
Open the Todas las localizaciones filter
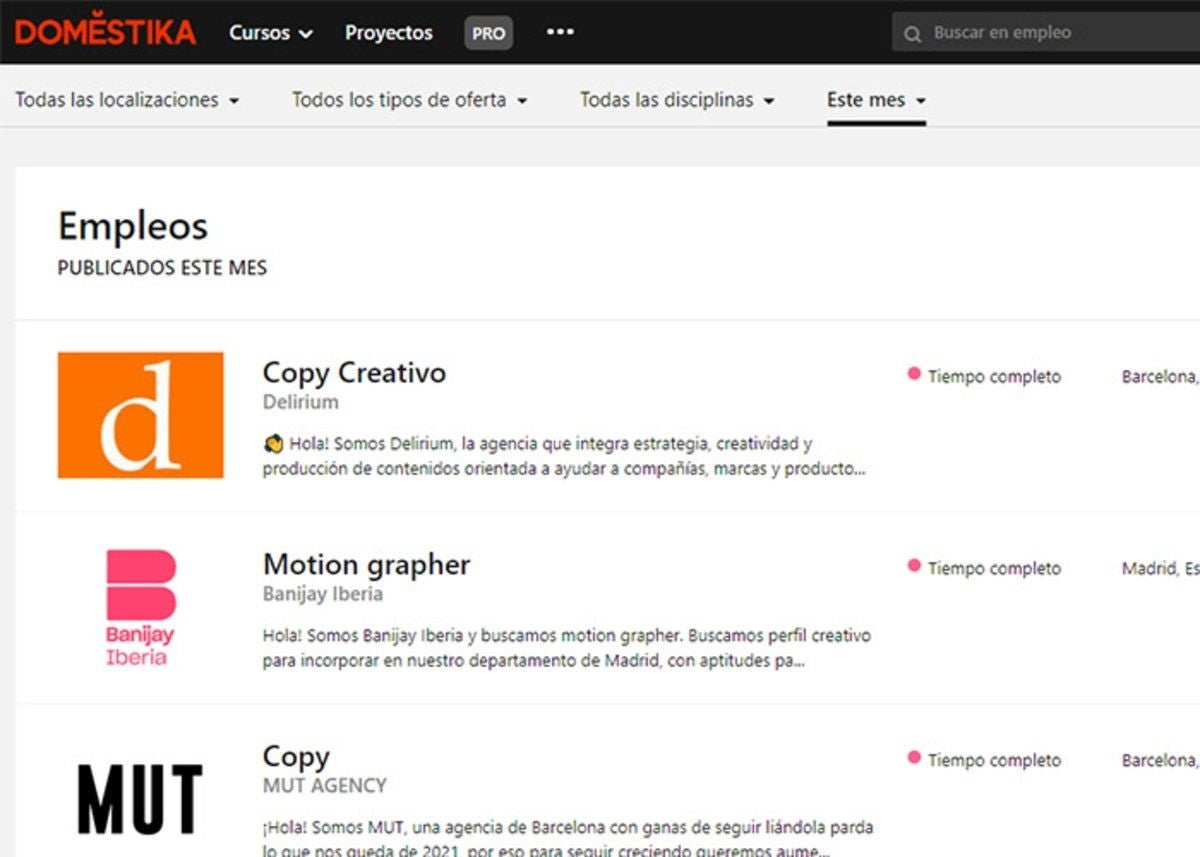coord(127,100)
